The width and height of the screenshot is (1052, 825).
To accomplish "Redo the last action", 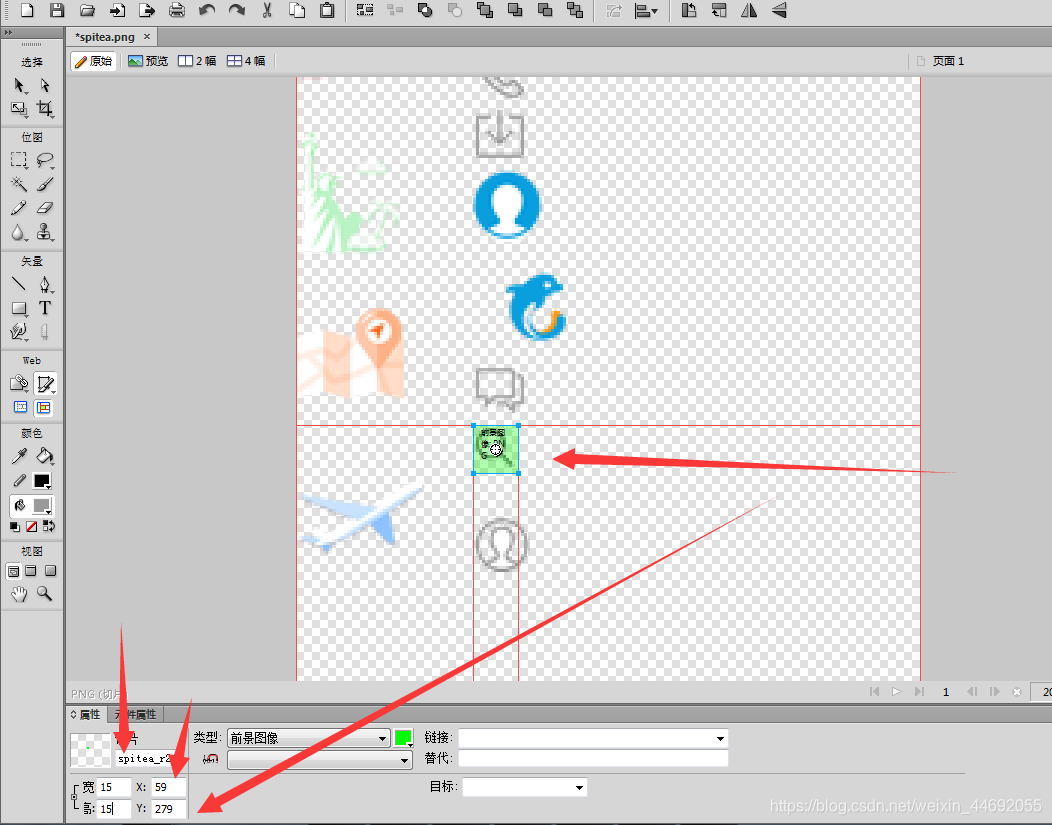I will coord(237,10).
